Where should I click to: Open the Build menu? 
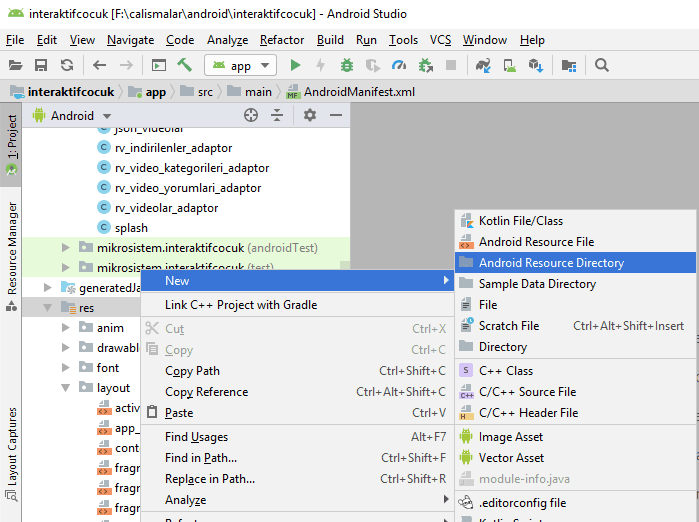pos(330,40)
